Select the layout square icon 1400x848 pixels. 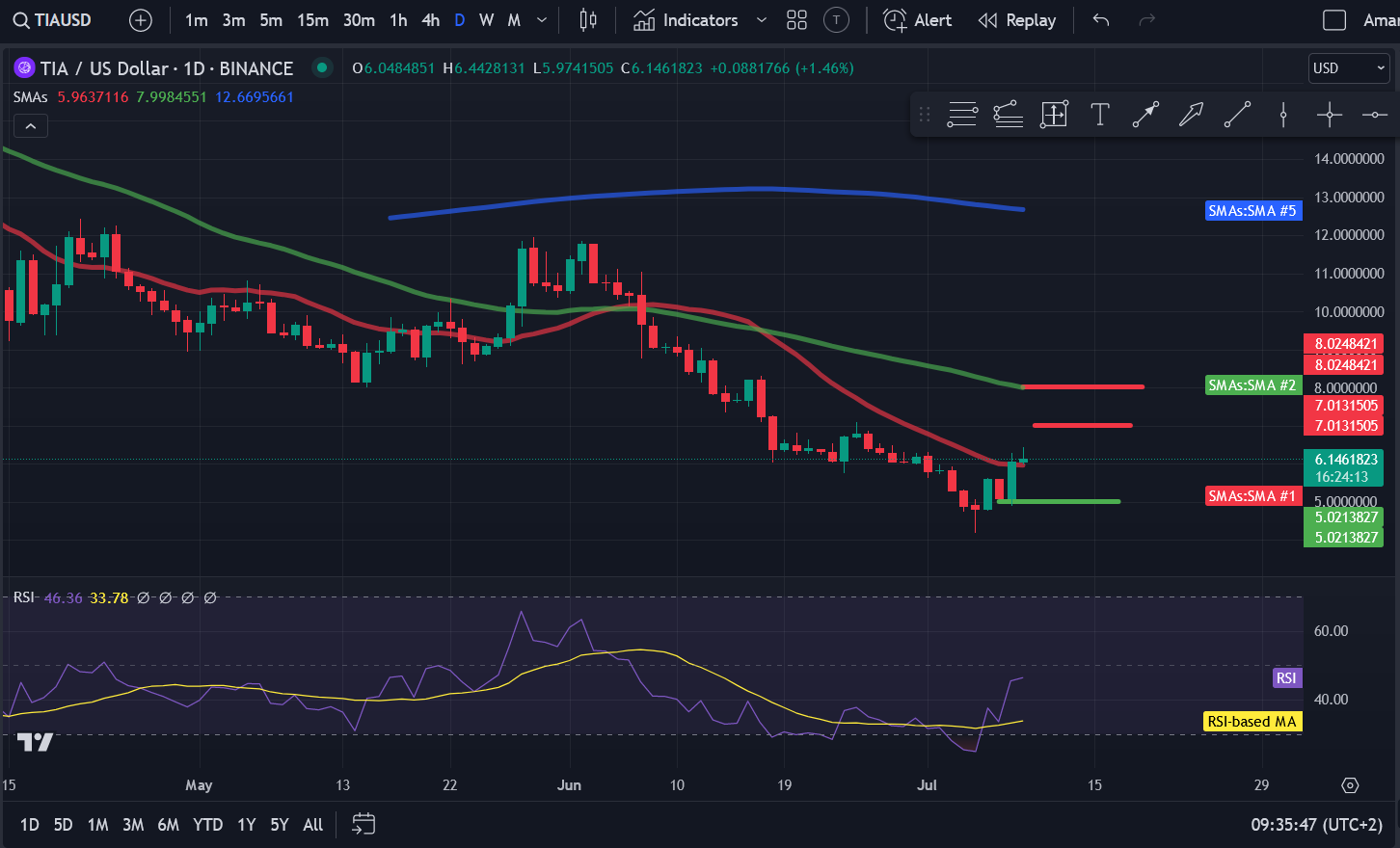(x=1334, y=20)
